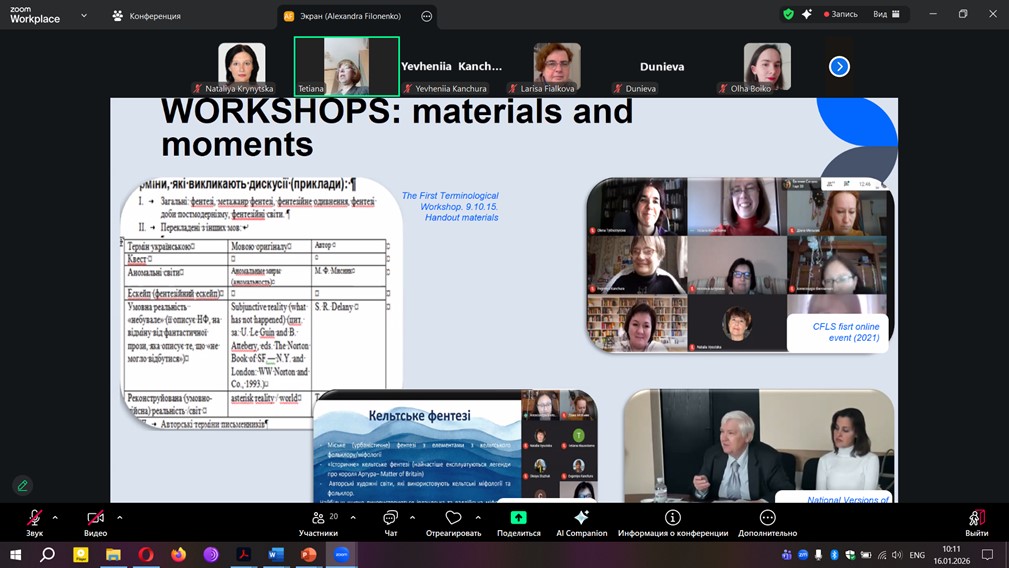This screenshot has width=1009, height=568.
Task: Switch to the Конференция tab
Action: [x=147, y=16]
